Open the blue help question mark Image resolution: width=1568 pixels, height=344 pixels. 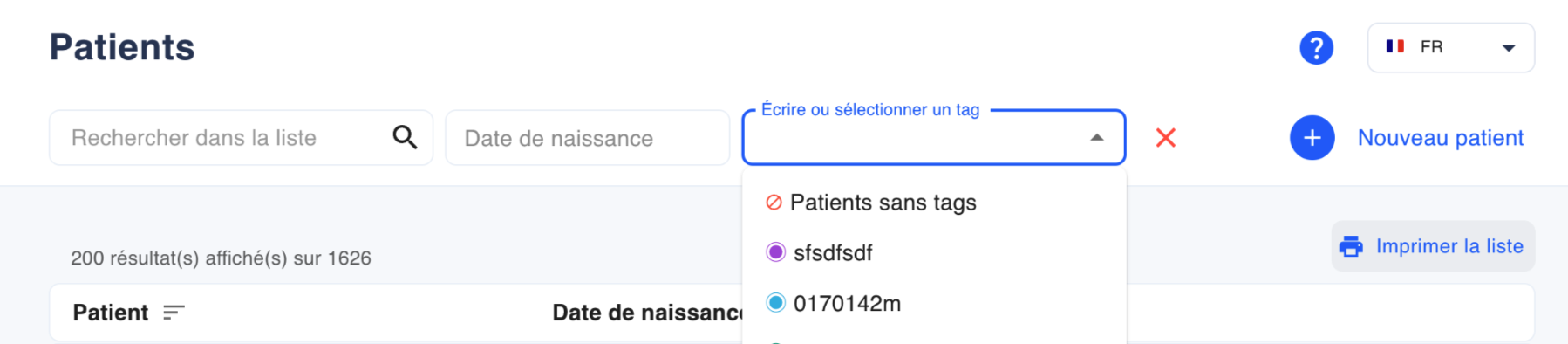point(1316,47)
